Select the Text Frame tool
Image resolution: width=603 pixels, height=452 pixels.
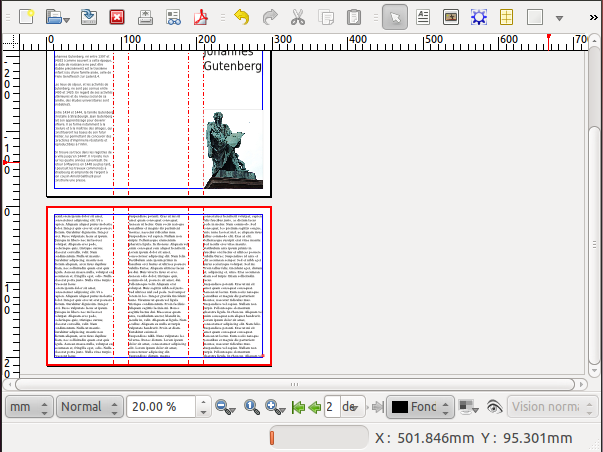423,17
